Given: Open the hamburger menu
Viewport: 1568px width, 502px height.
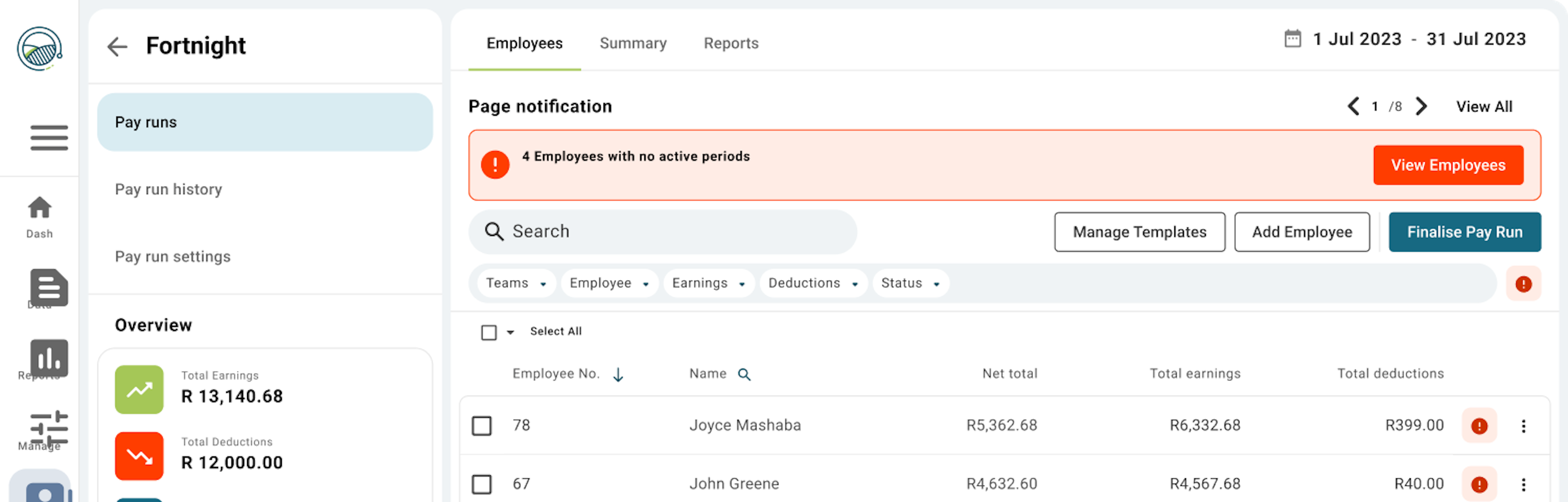Looking at the screenshot, I should pos(49,138).
